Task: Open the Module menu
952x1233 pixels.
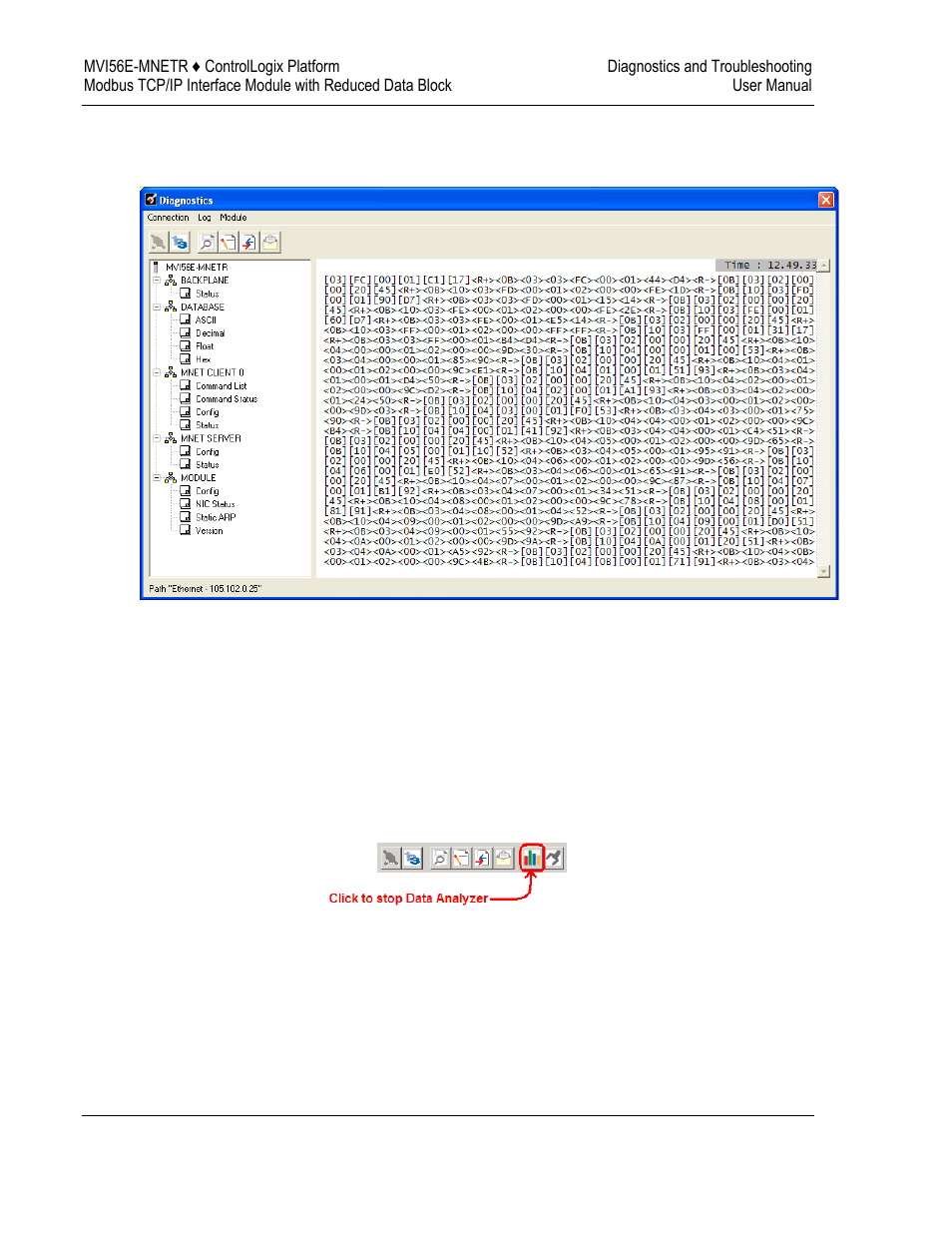Action: point(234,218)
